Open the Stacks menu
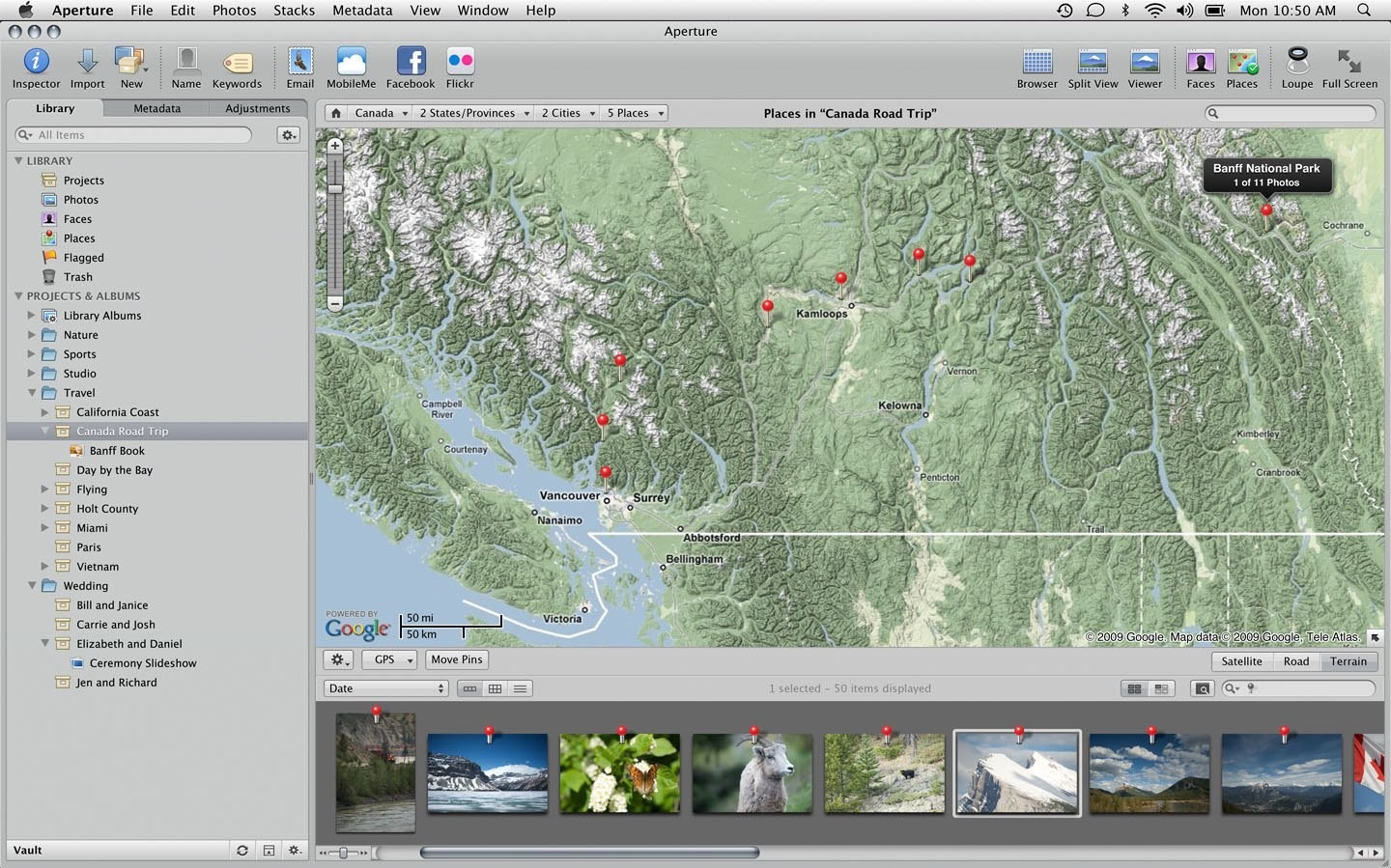1391x868 pixels. 294,11
